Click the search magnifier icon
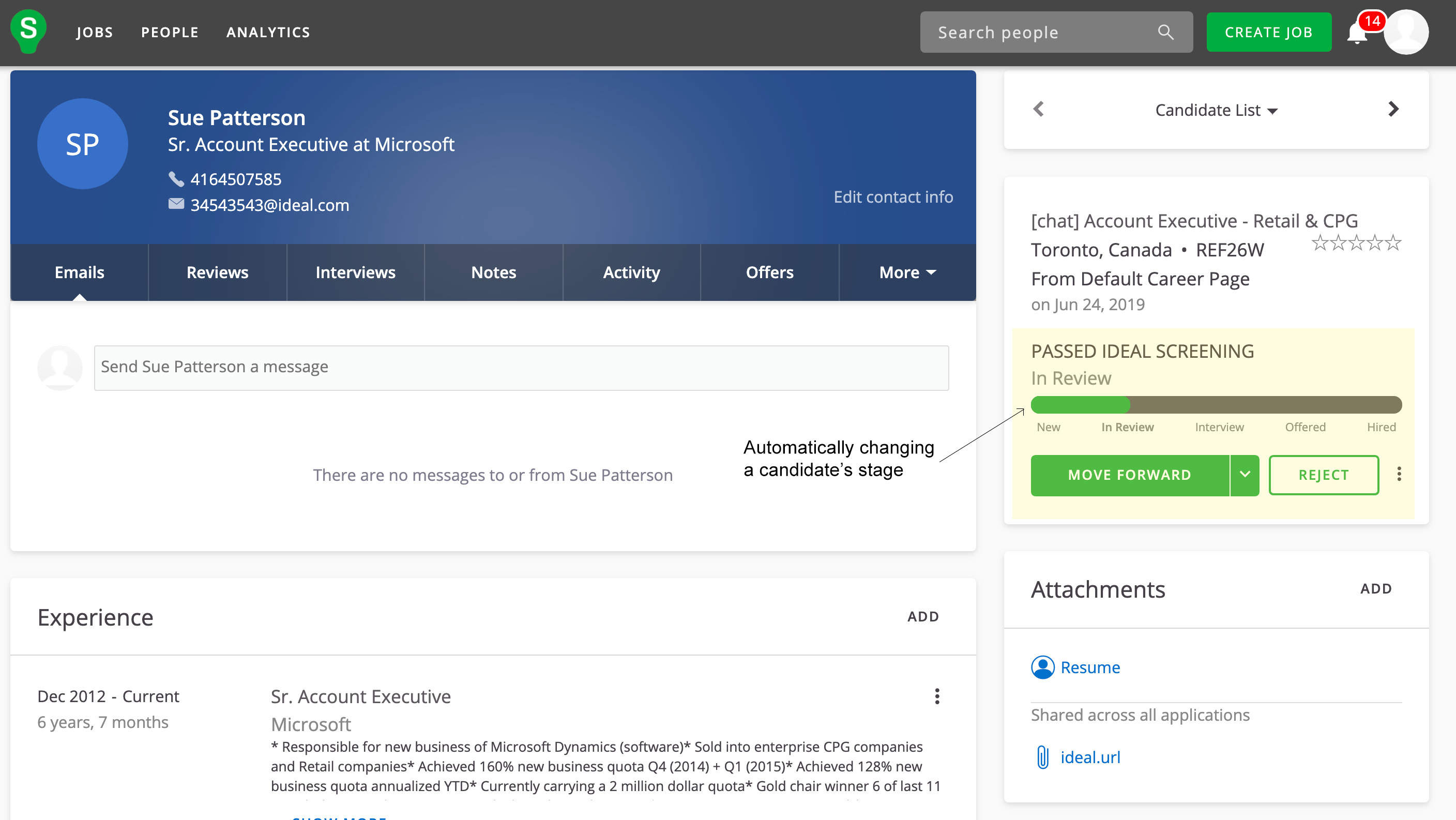This screenshot has width=1456, height=820. pos(1165,32)
